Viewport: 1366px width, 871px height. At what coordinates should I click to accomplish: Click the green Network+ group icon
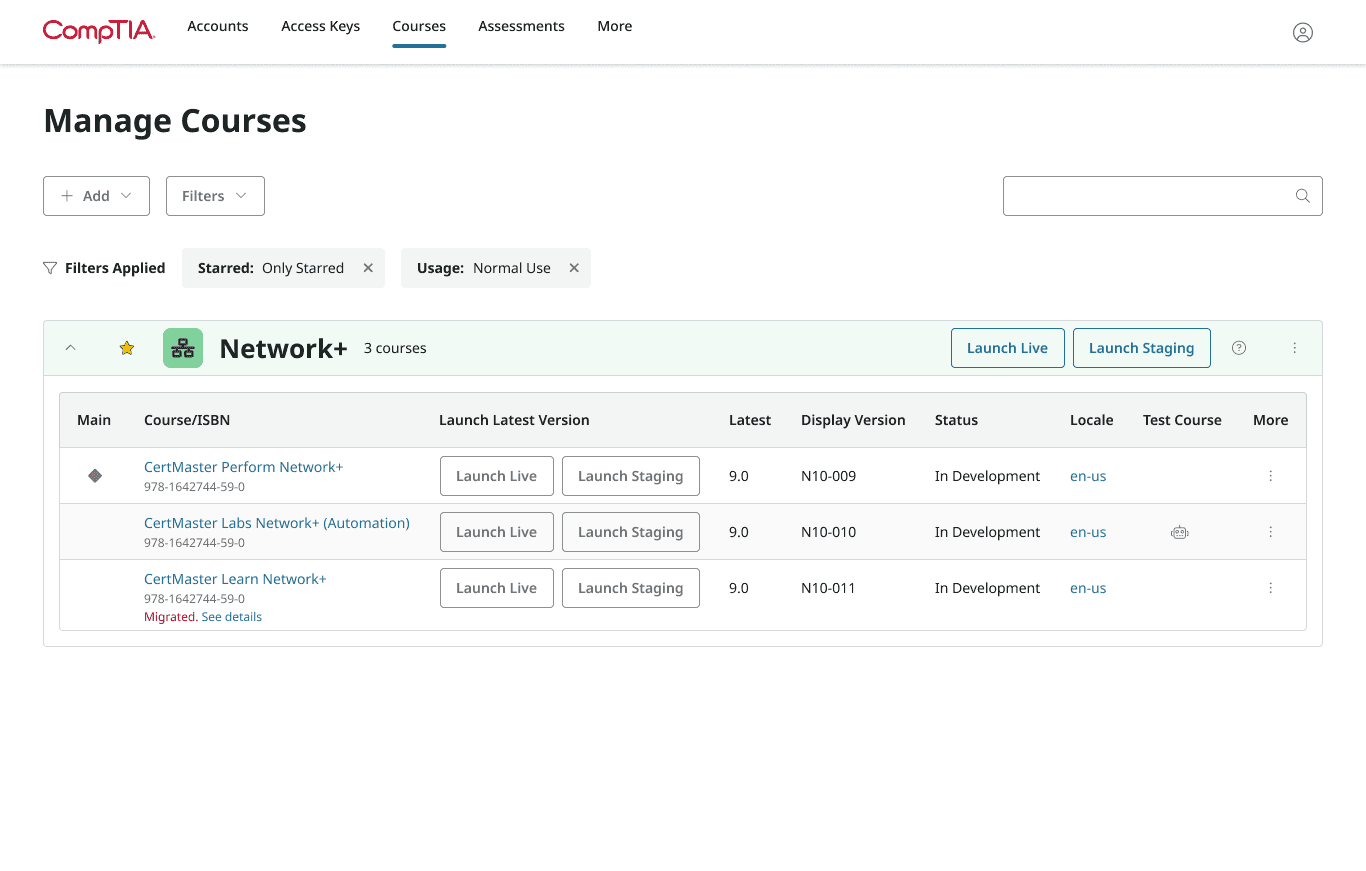[183, 348]
